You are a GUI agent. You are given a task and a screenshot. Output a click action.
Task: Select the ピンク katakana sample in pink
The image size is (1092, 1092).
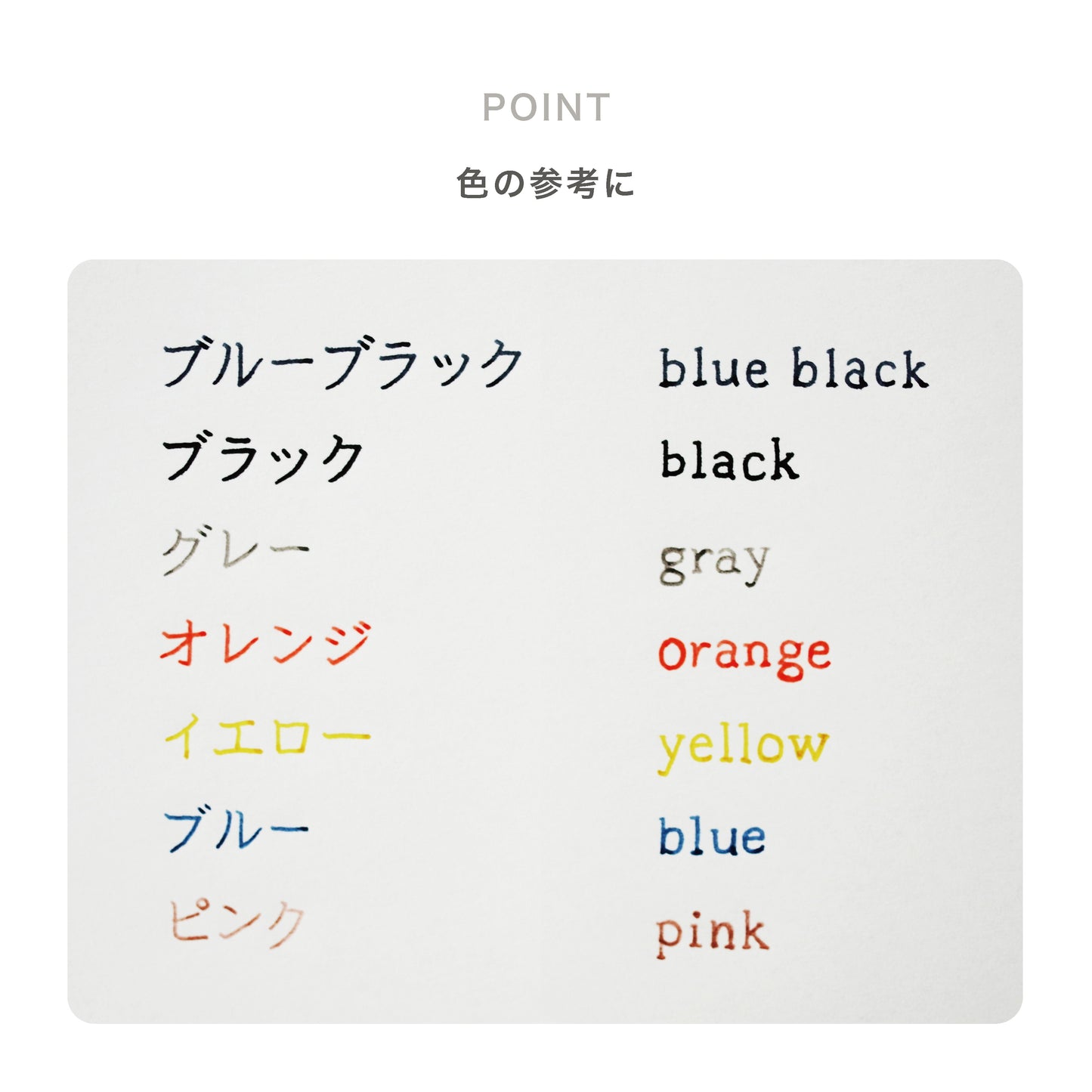(x=236, y=922)
